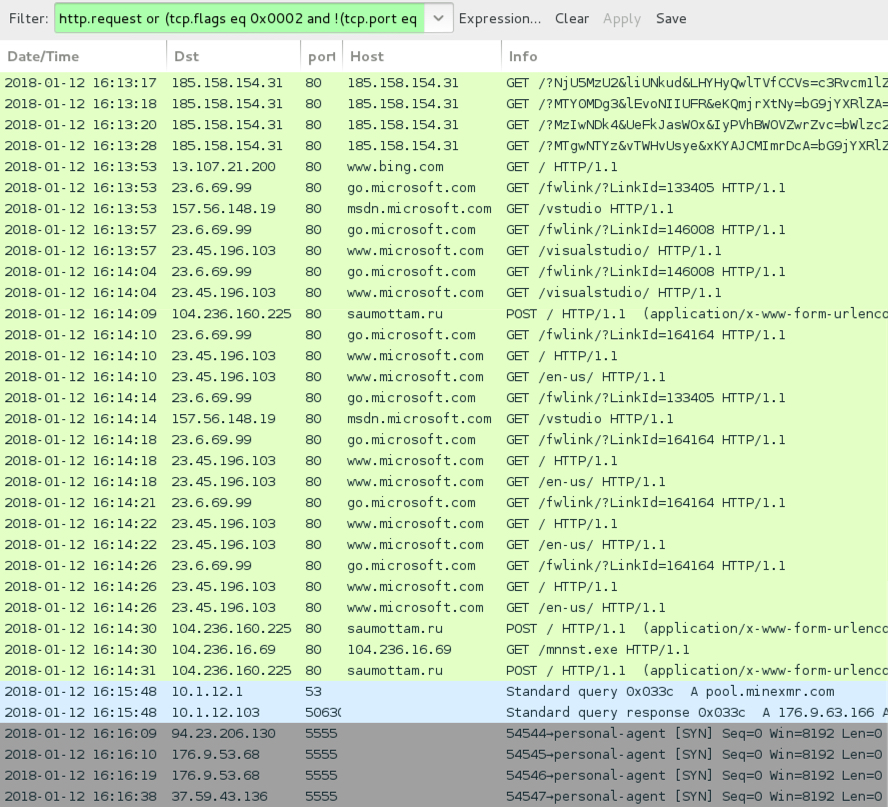Select the SYN packet to 94.23.206.130
This screenshot has height=807, width=888.
444,733
